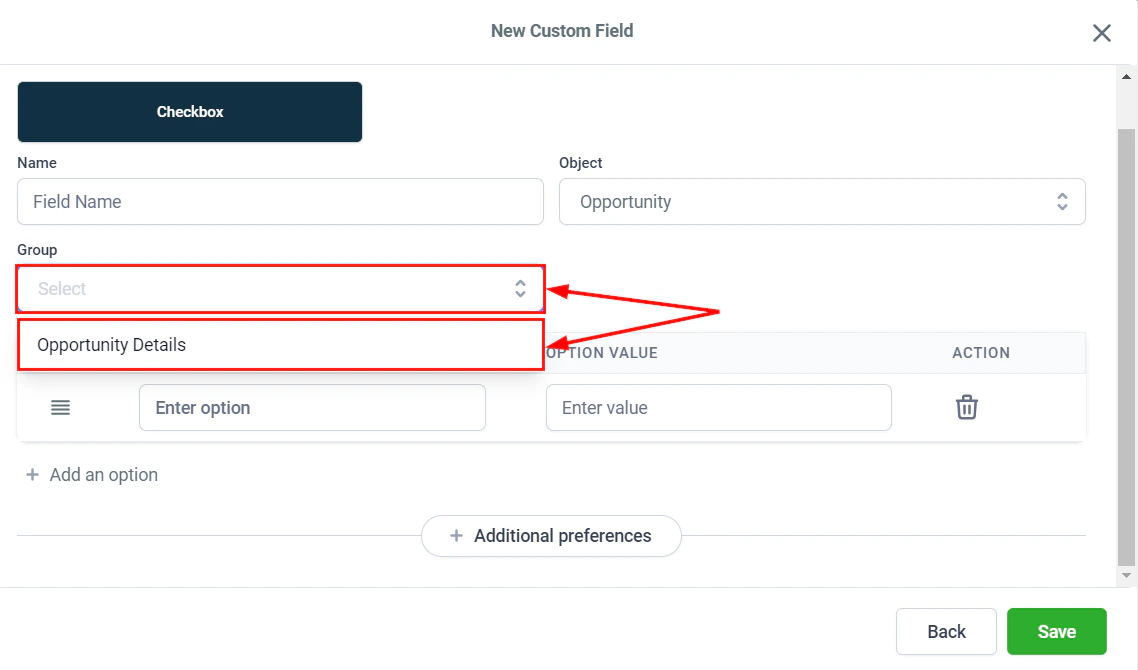The width and height of the screenshot is (1138, 670).
Task: Delete the option row using the trash icon
Action: [x=966, y=407]
